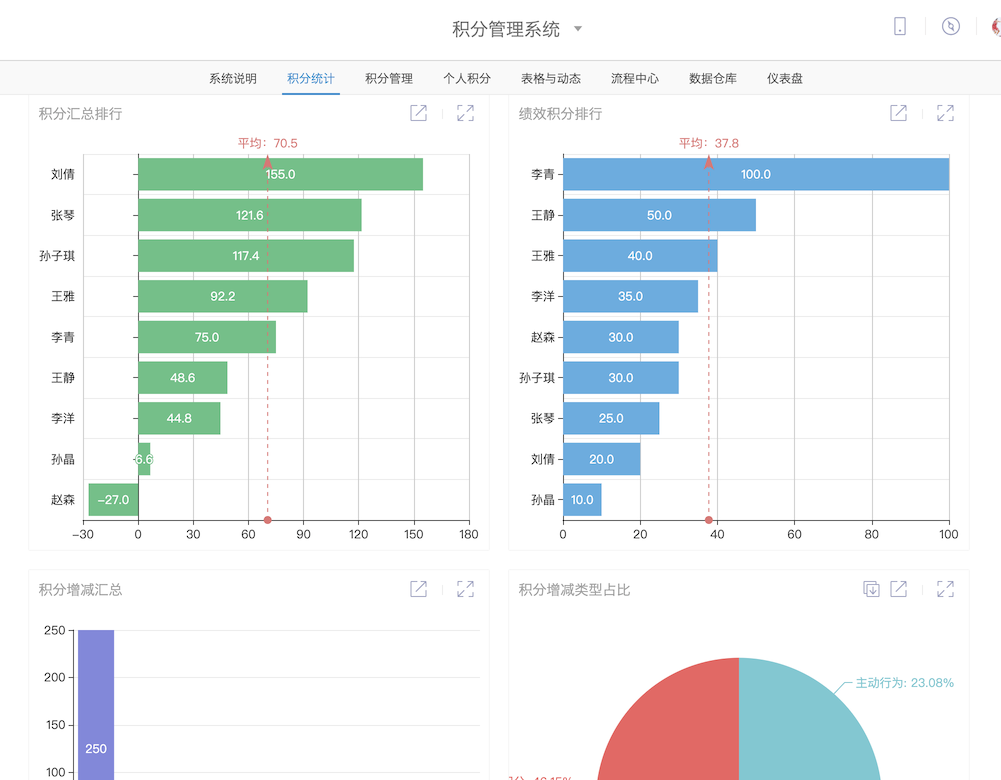The height and width of the screenshot is (780, 1001).
Task: Click the 绩效积分排行 panel title
Action: 561,114
